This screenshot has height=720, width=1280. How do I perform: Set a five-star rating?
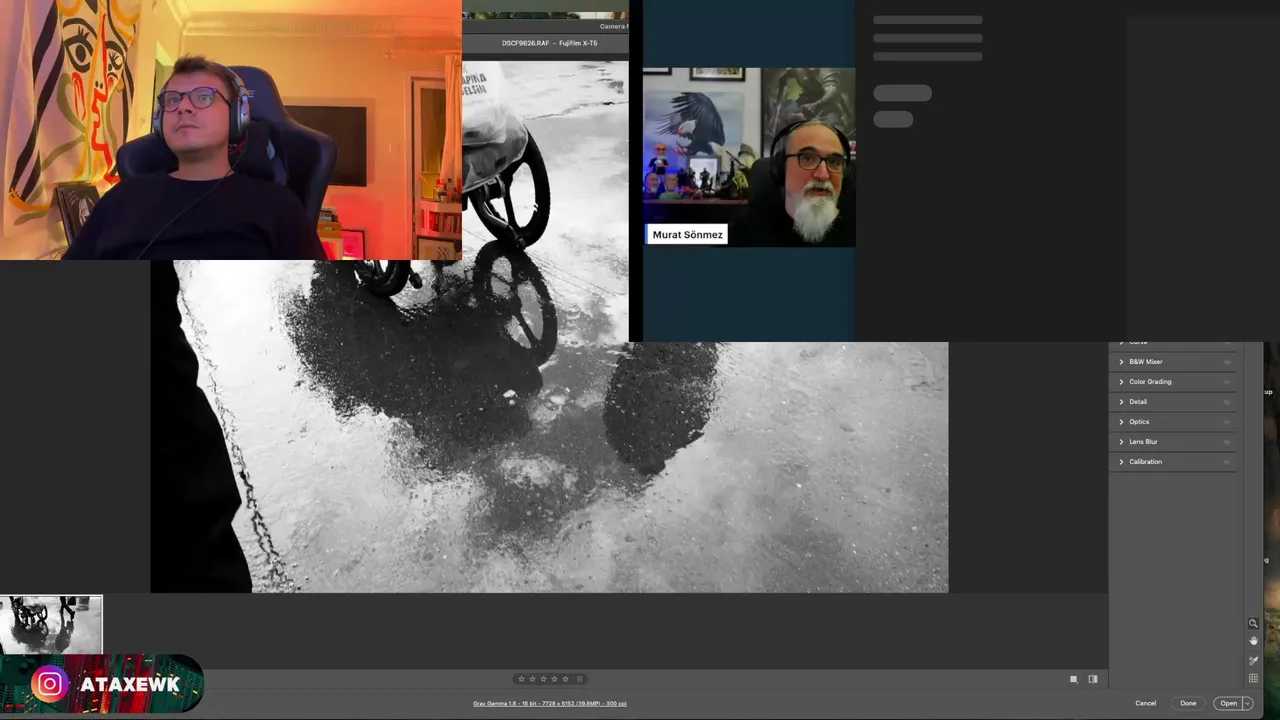point(565,679)
